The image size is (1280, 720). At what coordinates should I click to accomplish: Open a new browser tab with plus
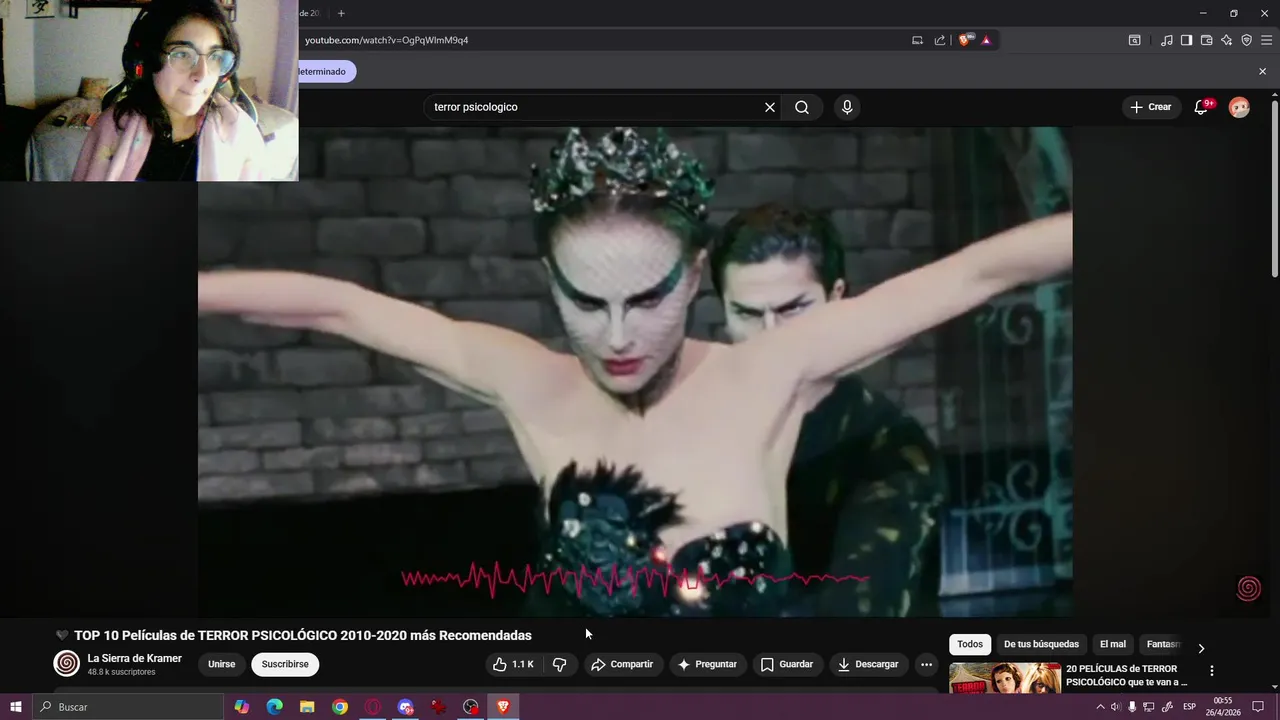point(341,13)
